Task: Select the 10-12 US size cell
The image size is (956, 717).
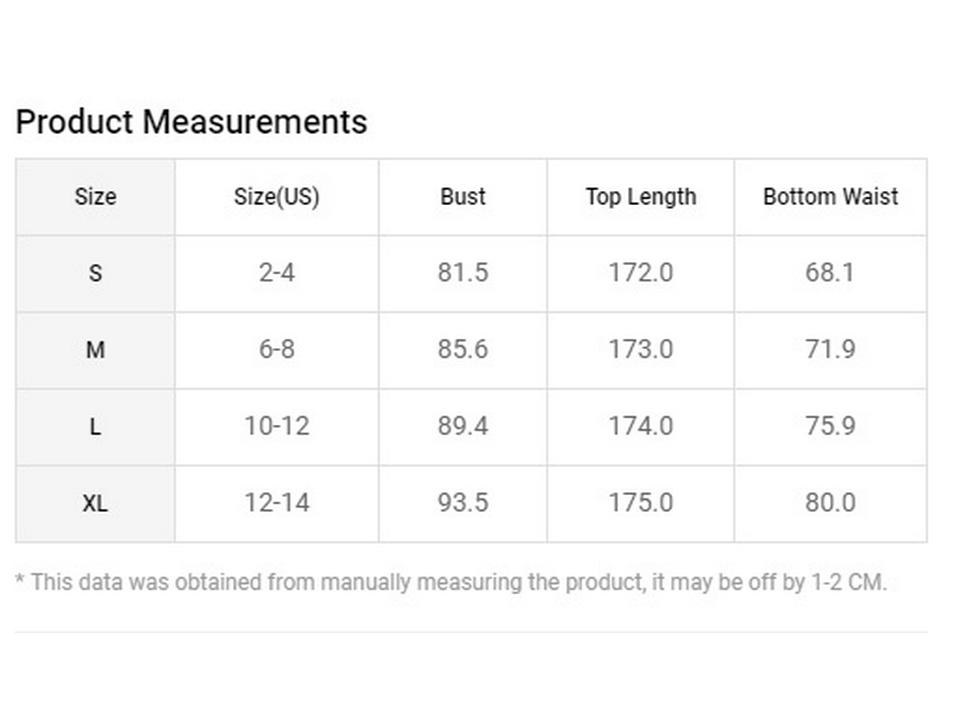Action: point(276,427)
